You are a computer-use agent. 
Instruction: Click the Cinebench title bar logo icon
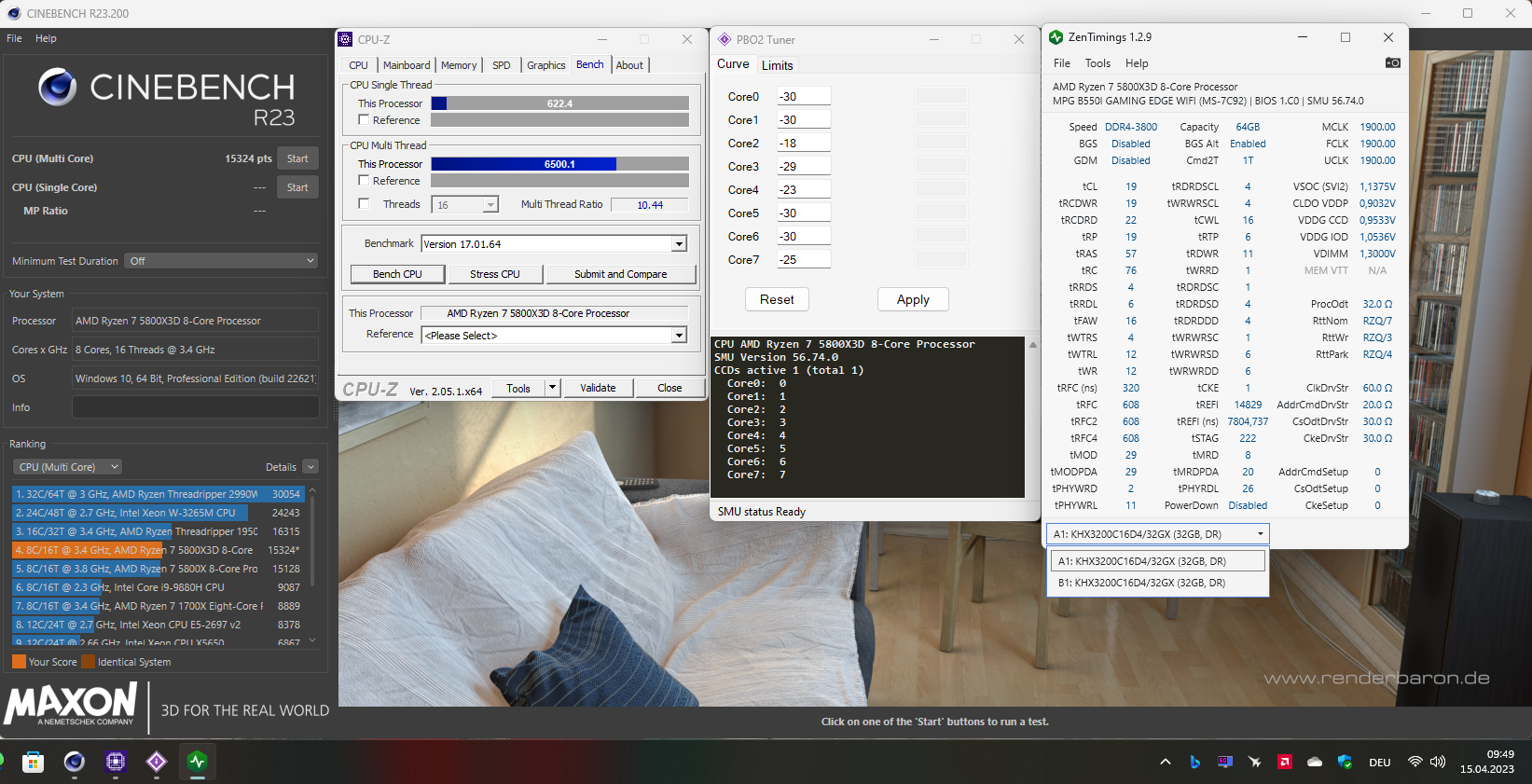pos(14,13)
